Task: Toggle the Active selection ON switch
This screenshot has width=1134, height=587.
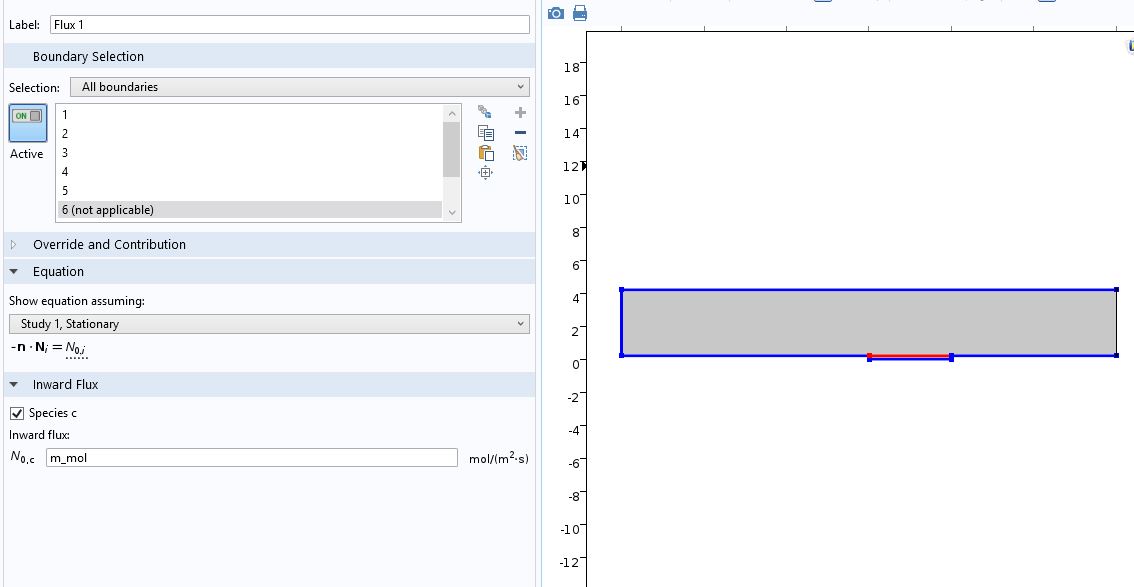Action: (x=27, y=117)
